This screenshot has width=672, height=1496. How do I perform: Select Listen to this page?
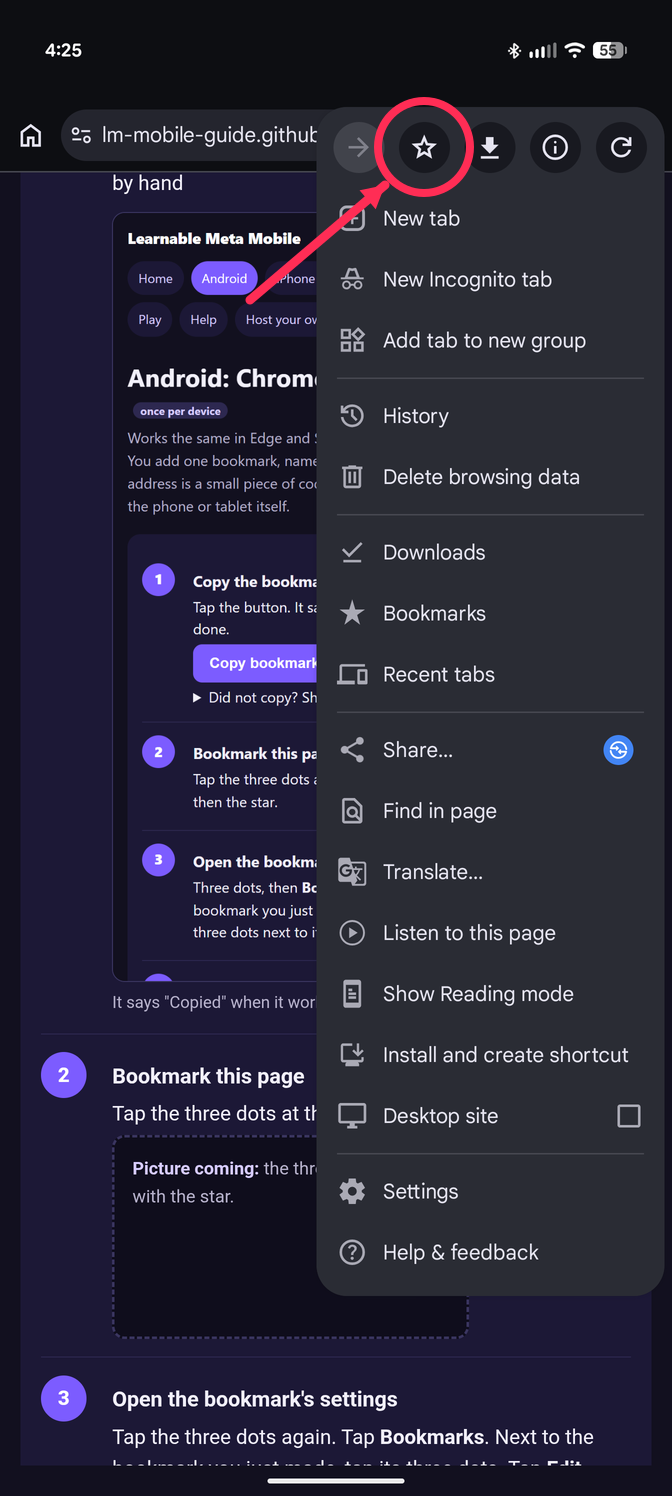coord(490,933)
